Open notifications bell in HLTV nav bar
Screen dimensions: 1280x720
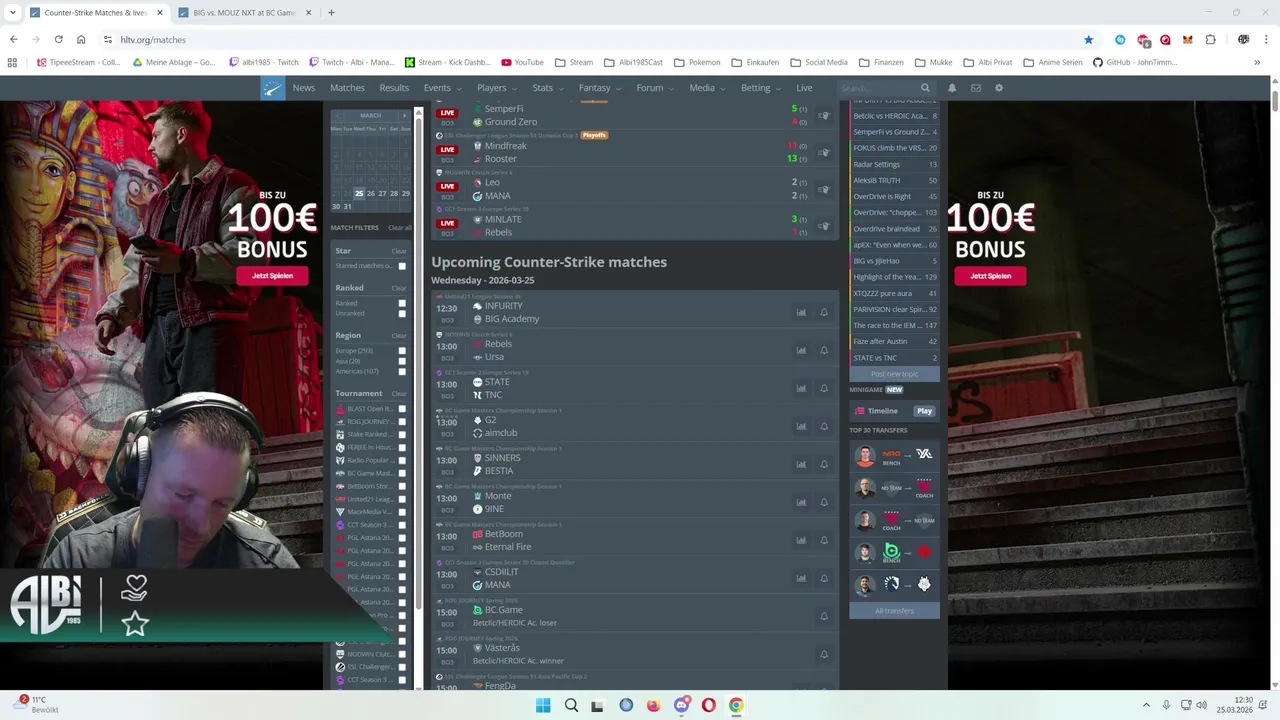952,88
